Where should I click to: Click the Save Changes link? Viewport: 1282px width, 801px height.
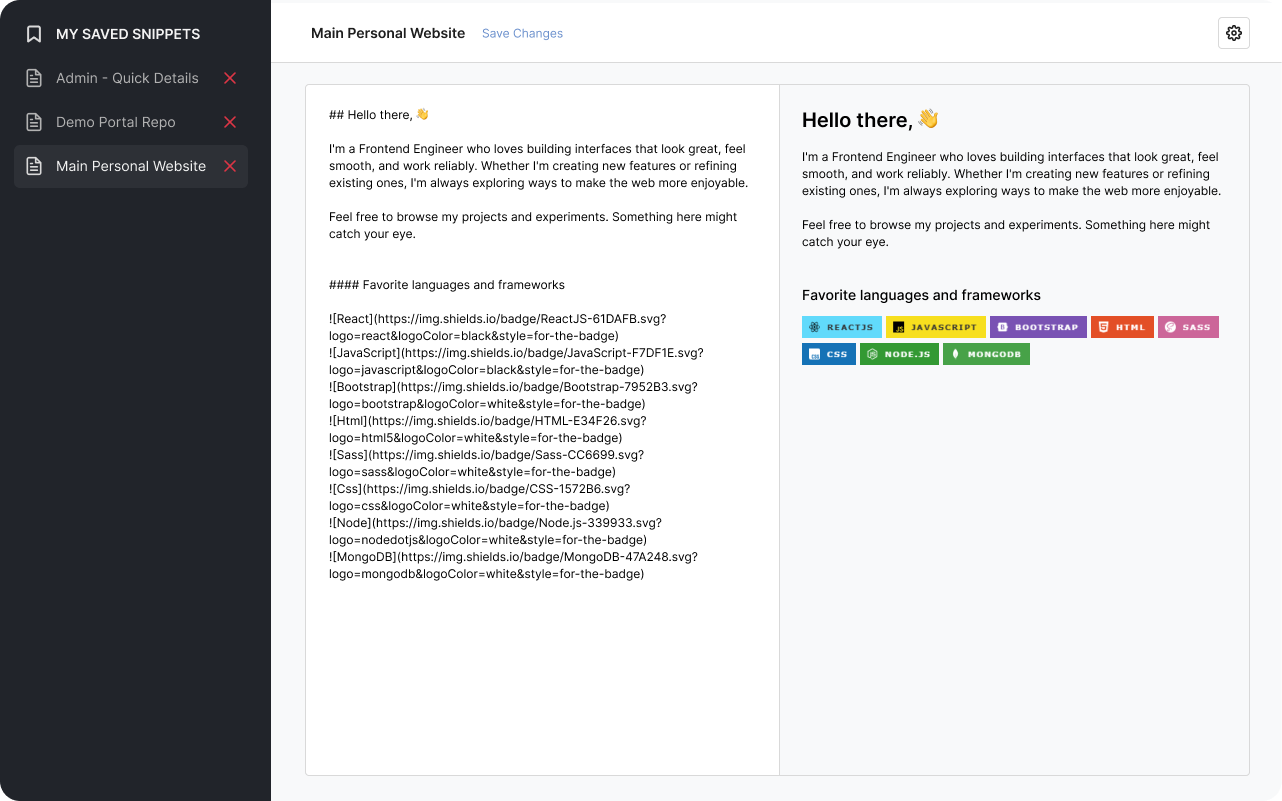522,33
